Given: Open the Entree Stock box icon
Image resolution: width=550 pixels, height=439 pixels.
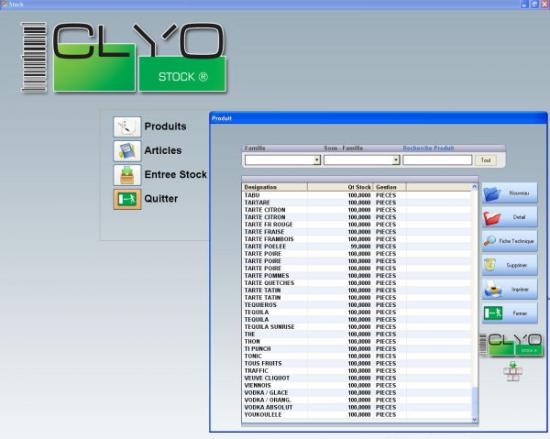Looking at the screenshot, I should (127, 175).
